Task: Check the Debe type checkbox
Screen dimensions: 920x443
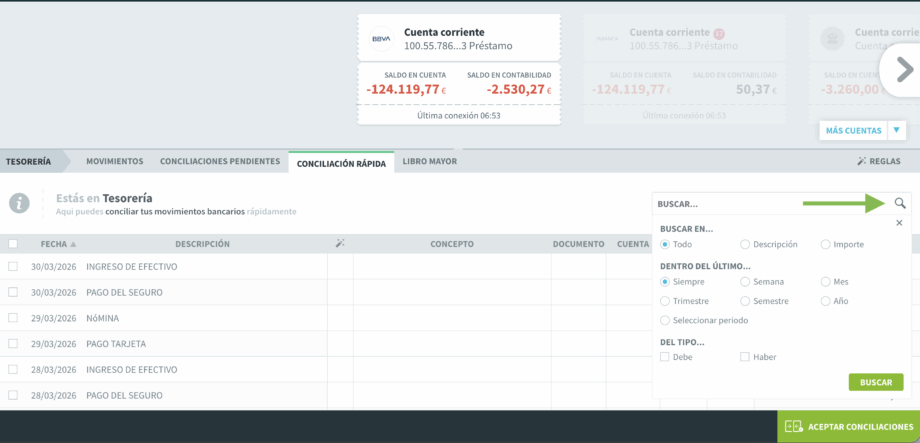Action: (665, 357)
